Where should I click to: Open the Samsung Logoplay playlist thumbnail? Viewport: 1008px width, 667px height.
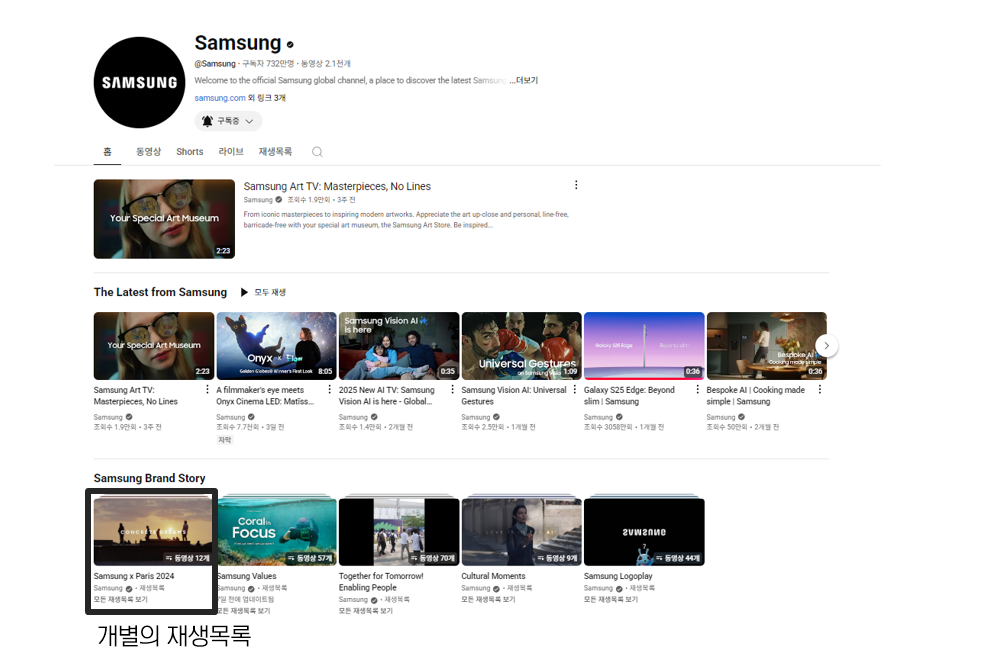644,532
